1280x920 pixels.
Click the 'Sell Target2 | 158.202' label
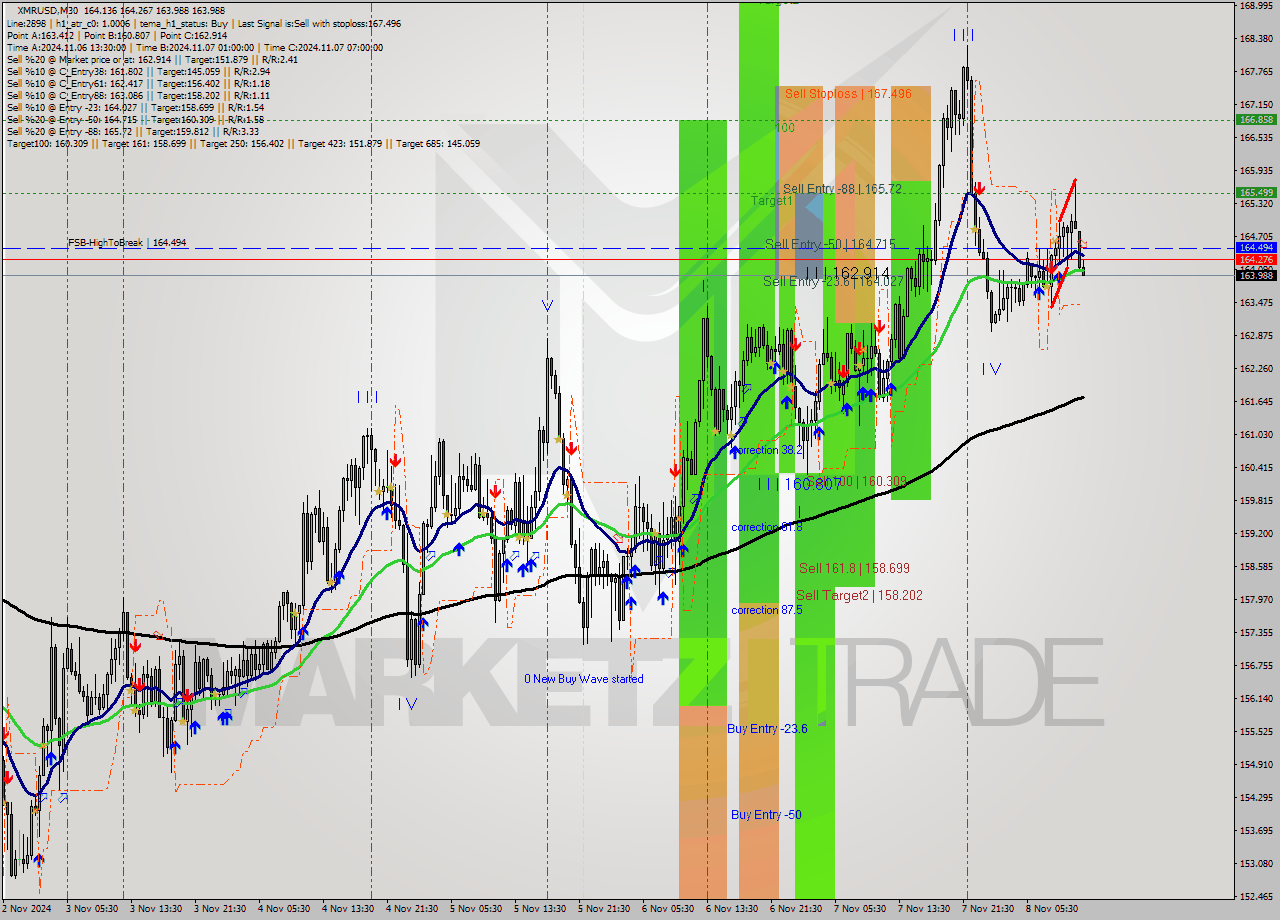(859, 595)
